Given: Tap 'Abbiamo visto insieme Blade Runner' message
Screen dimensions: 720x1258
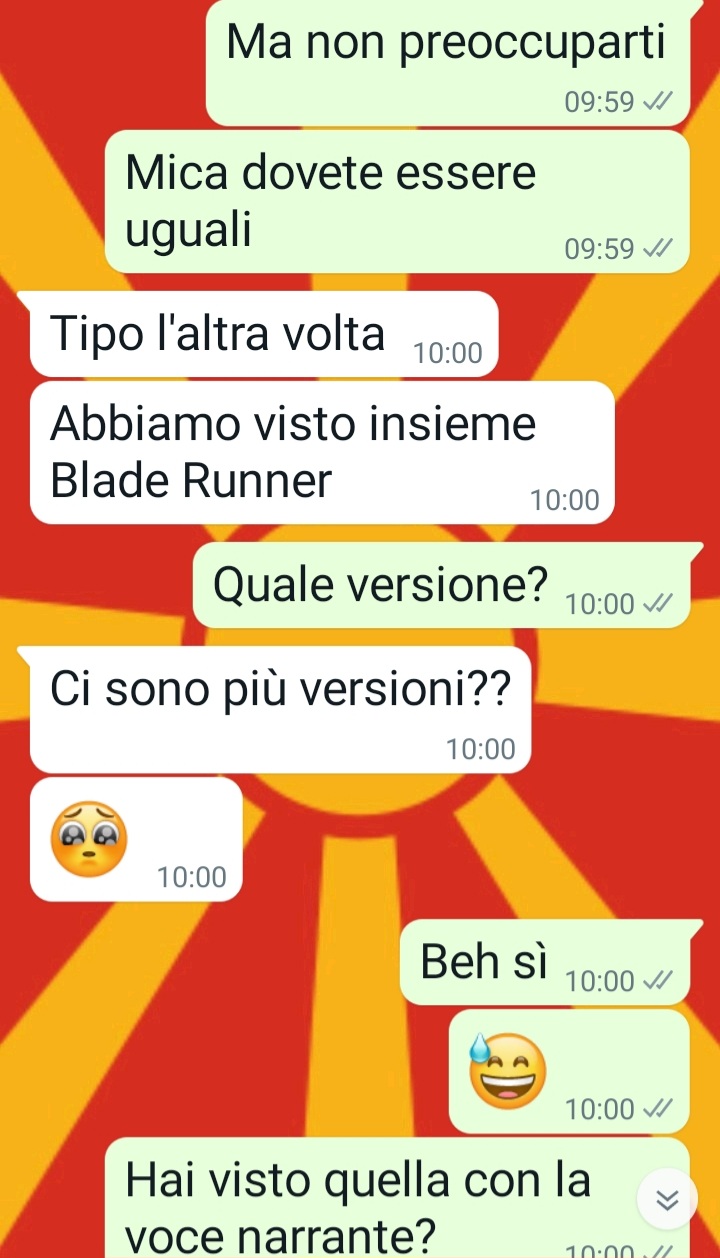Looking at the screenshot, I should [x=322, y=452].
